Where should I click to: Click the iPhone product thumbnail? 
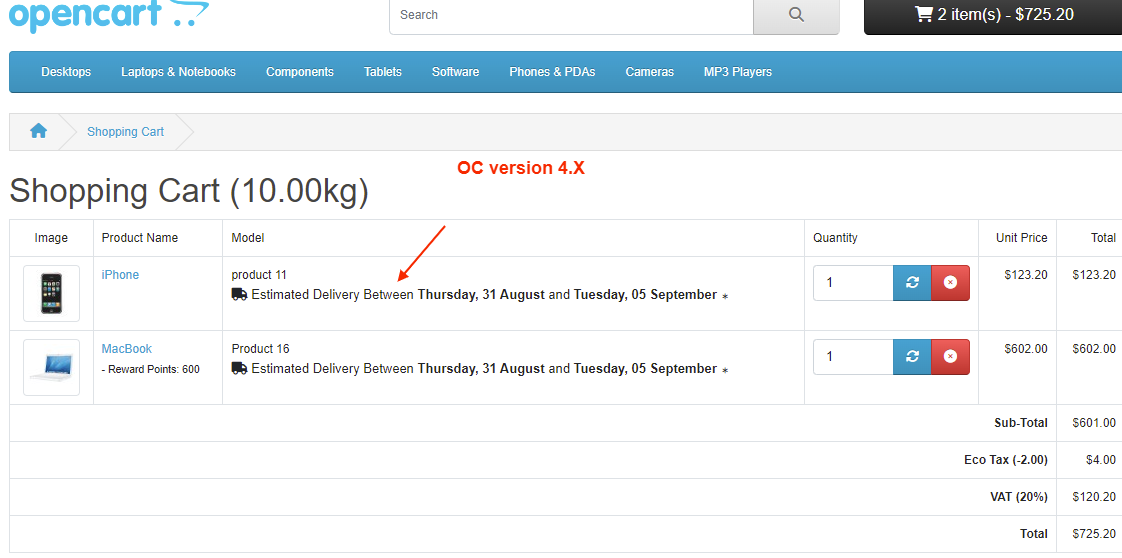point(52,293)
